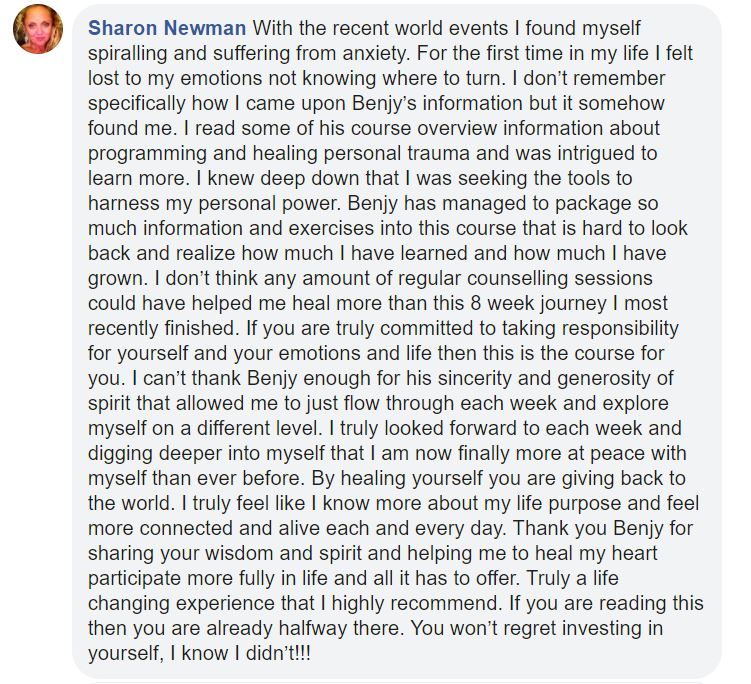Open Sharon Newman's profile picture

[38, 29]
